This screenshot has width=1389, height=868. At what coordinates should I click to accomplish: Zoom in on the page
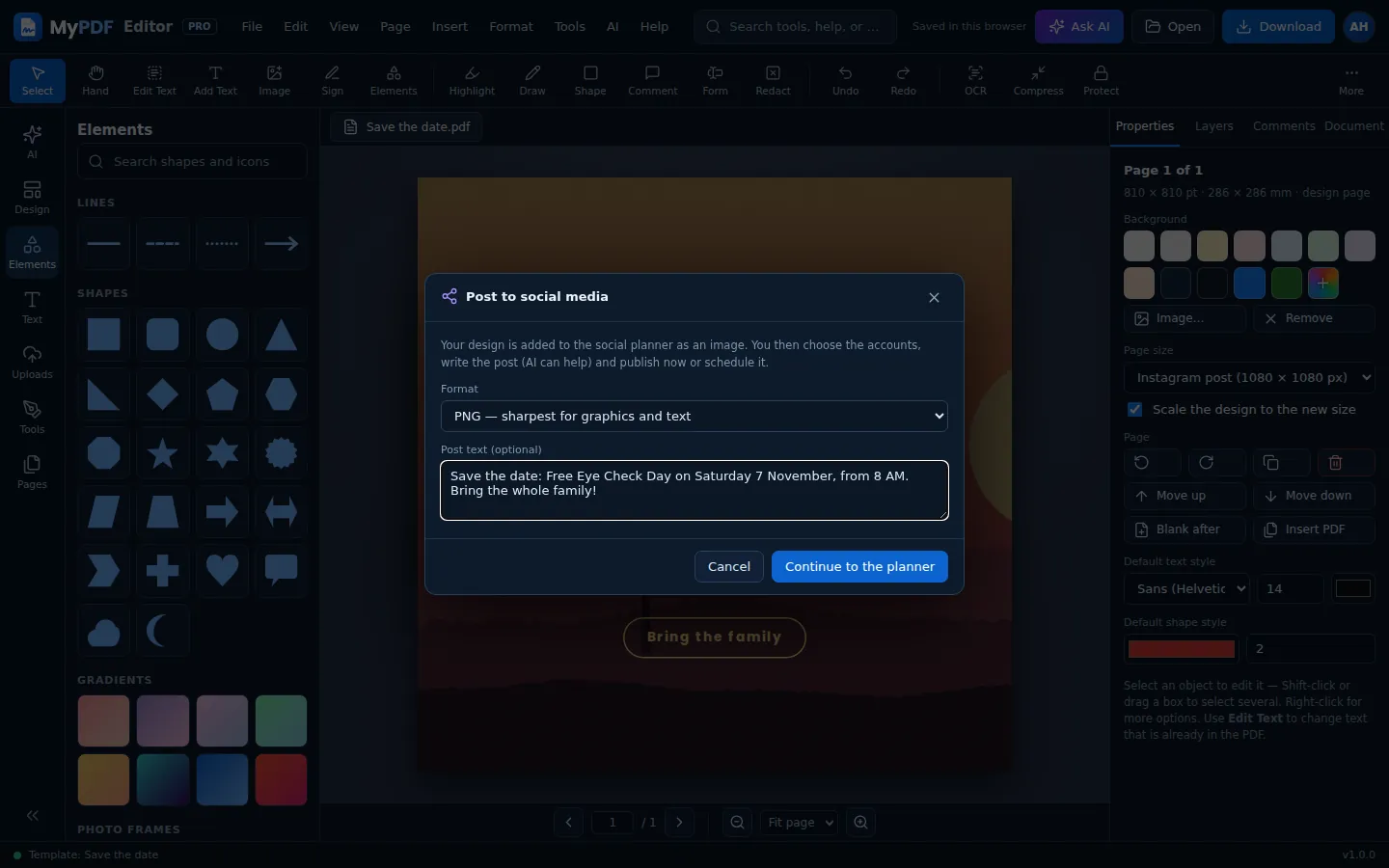[x=861, y=823]
